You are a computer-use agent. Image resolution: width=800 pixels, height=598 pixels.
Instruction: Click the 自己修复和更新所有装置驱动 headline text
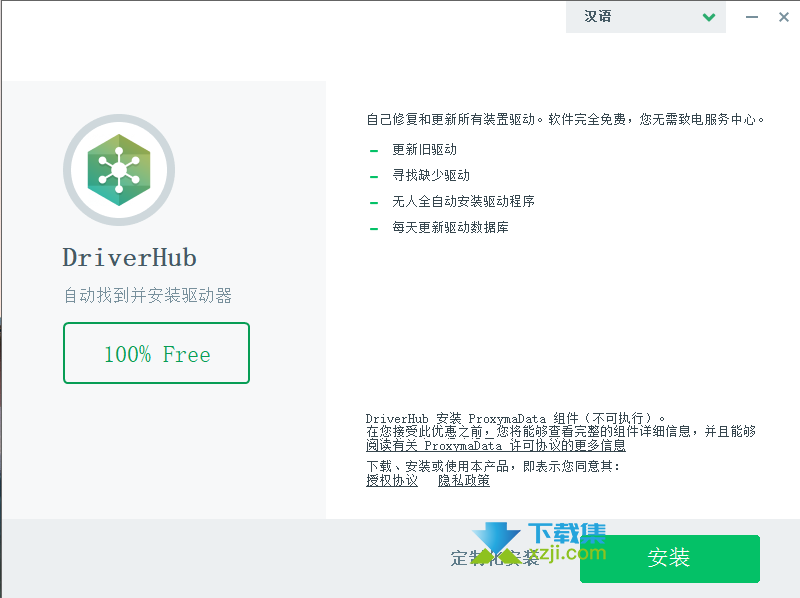565,119
